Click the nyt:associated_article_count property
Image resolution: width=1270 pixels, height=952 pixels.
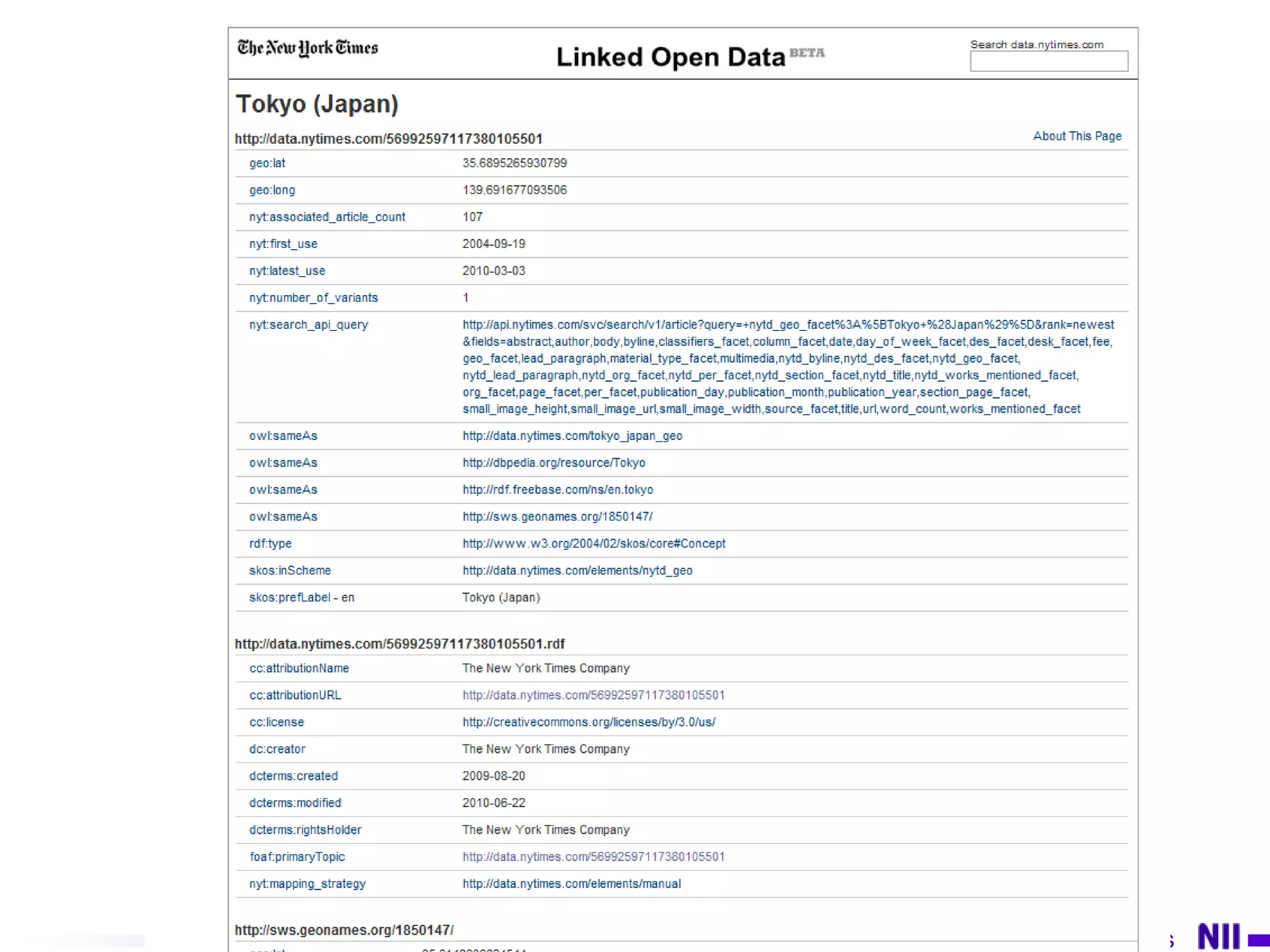[327, 218]
